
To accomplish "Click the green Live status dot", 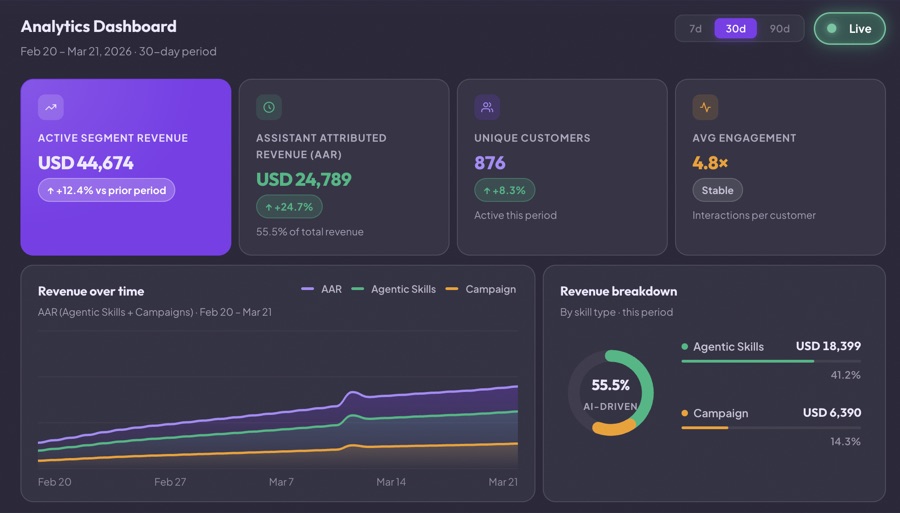I will 831,29.
